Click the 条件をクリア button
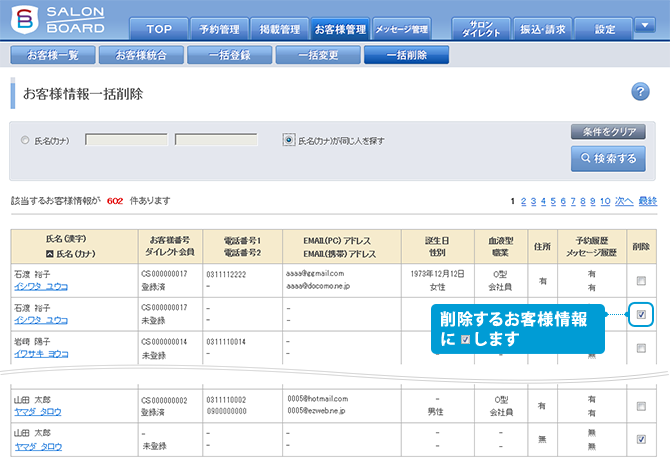Screen dimensions: 670x470 coord(608,132)
